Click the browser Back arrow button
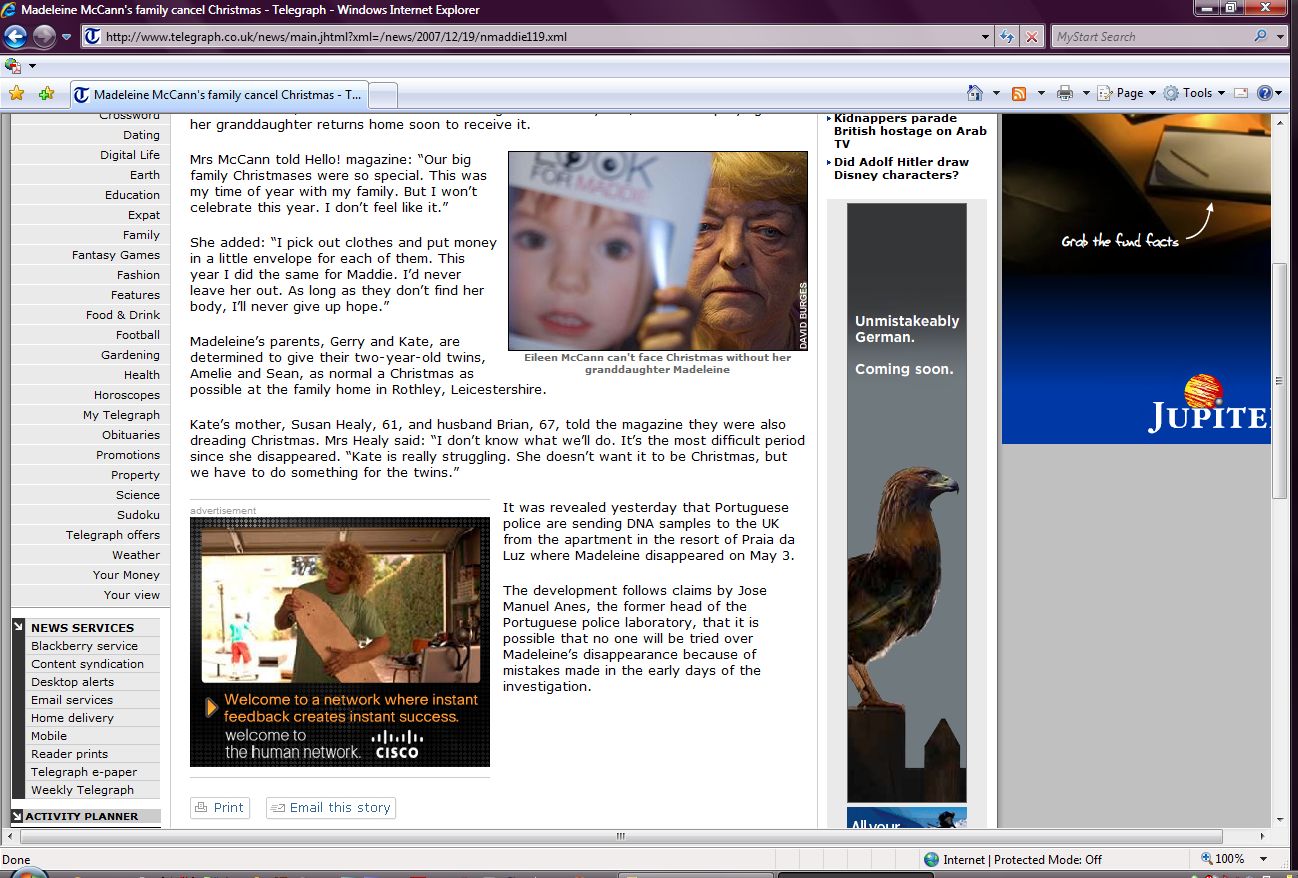The width and height of the screenshot is (1298, 878). coord(16,37)
